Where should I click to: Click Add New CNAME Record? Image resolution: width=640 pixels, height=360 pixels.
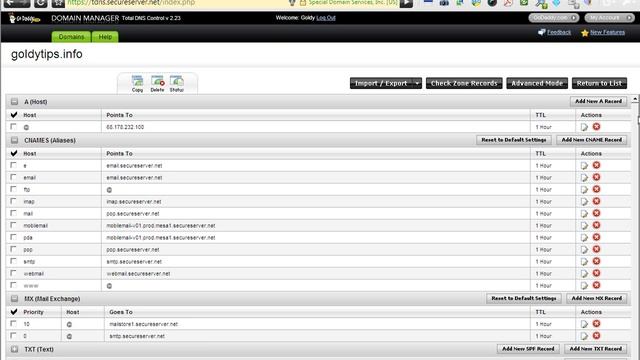click(x=591, y=140)
